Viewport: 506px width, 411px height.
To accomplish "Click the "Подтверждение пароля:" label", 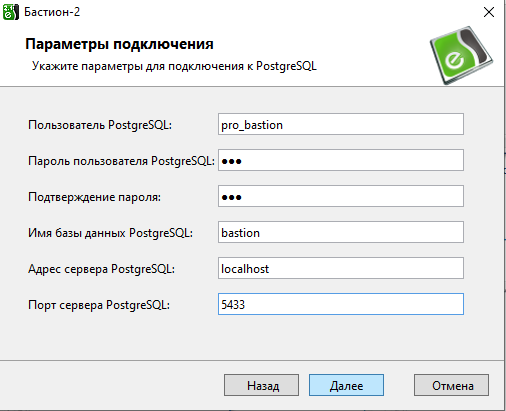I will [94, 197].
